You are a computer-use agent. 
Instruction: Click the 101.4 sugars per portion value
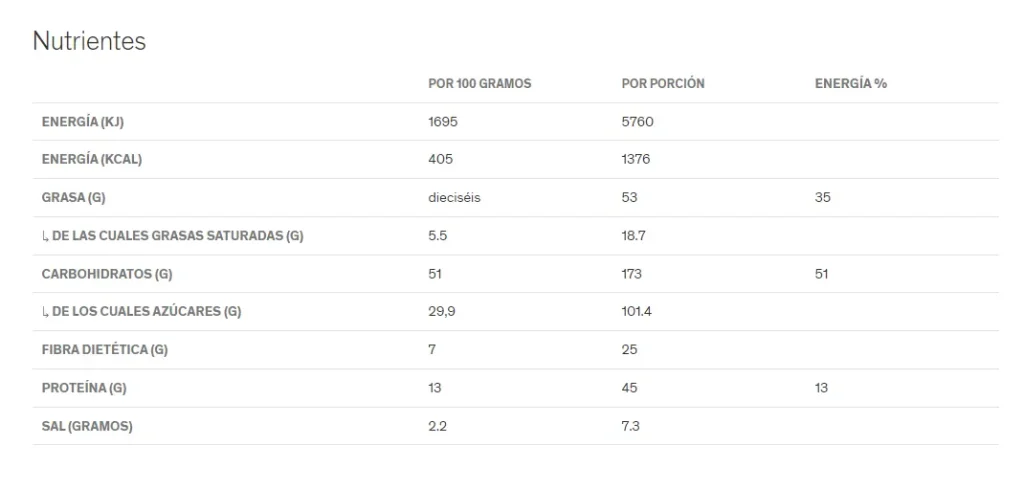click(637, 312)
